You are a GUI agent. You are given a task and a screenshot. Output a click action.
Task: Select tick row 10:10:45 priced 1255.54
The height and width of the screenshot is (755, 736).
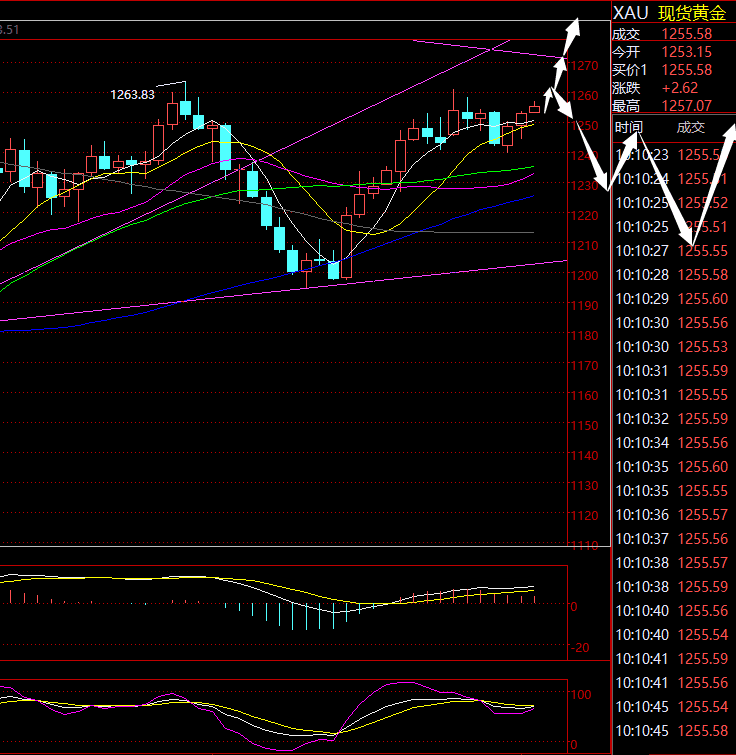(673, 707)
